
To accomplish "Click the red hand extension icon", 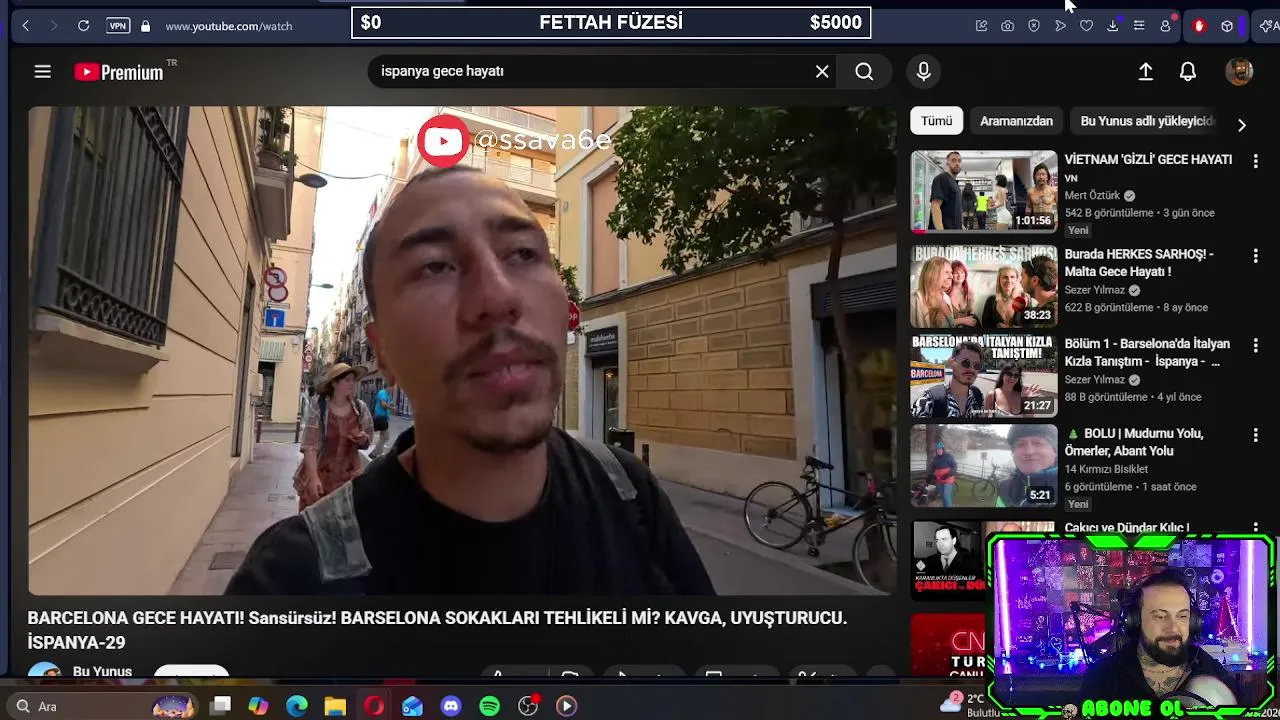I will pos(1199,26).
